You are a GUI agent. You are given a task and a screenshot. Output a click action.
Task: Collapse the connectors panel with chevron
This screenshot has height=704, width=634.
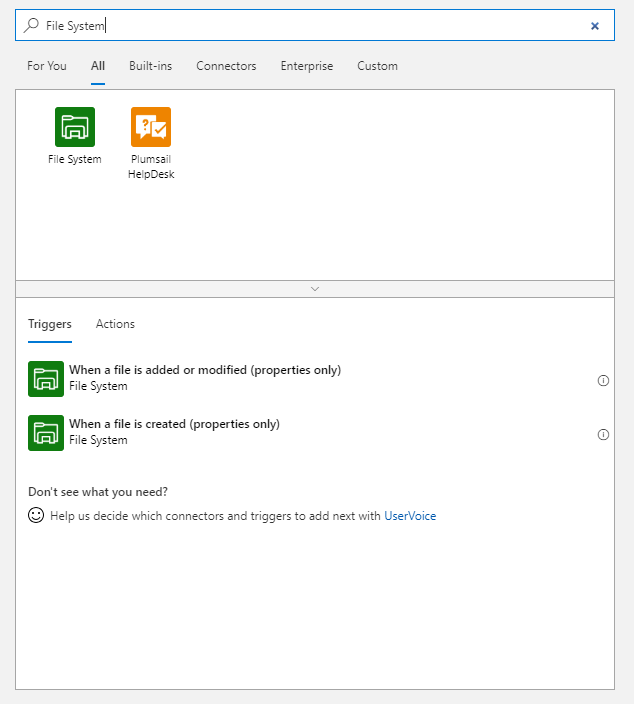point(315,289)
